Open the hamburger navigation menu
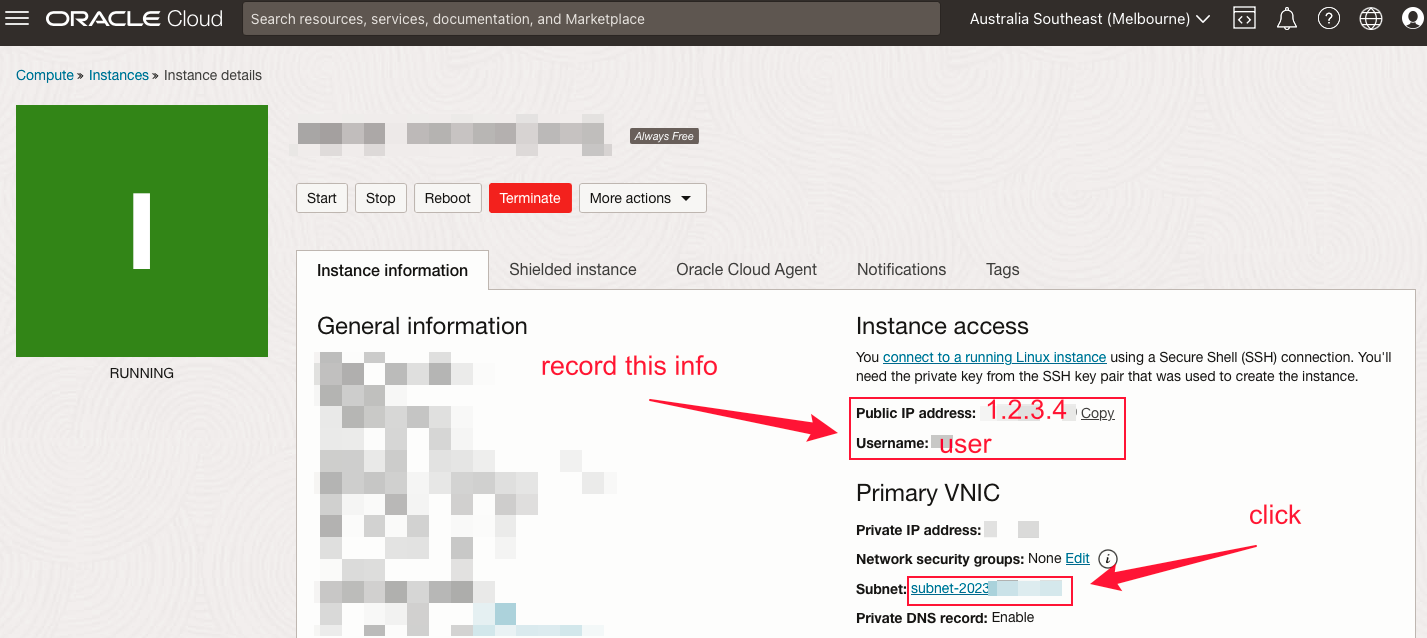Image resolution: width=1427 pixels, height=638 pixels. pyautogui.click(x=18, y=19)
